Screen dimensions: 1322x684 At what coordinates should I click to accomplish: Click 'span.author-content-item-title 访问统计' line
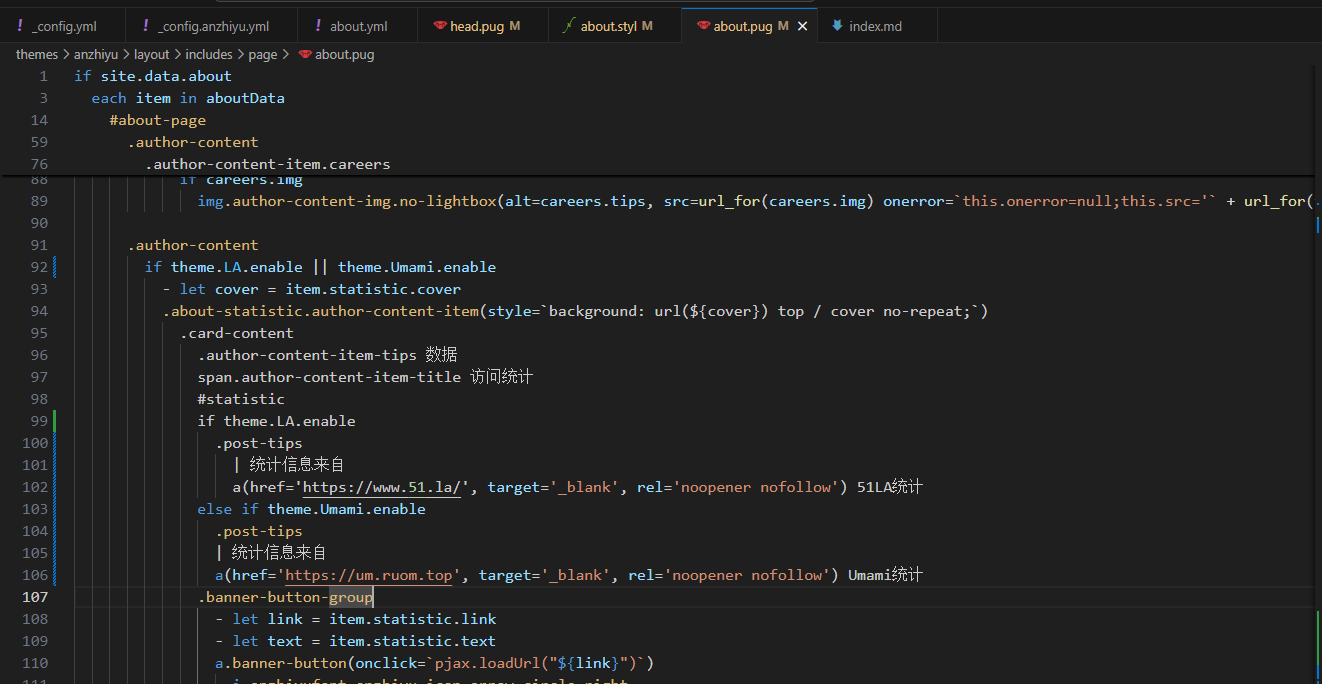coord(365,377)
